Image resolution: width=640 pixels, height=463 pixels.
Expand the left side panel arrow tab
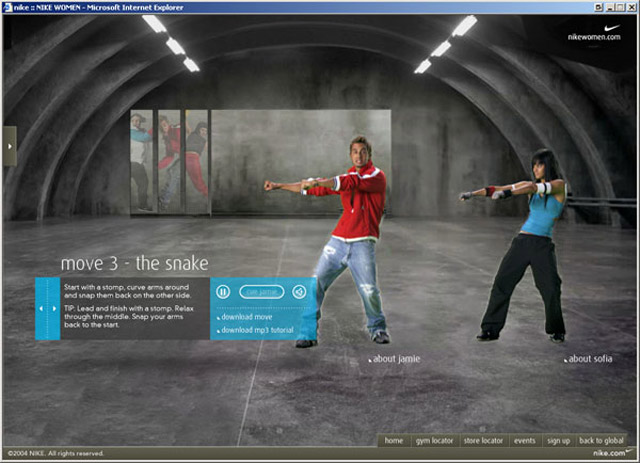coord(10,146)
